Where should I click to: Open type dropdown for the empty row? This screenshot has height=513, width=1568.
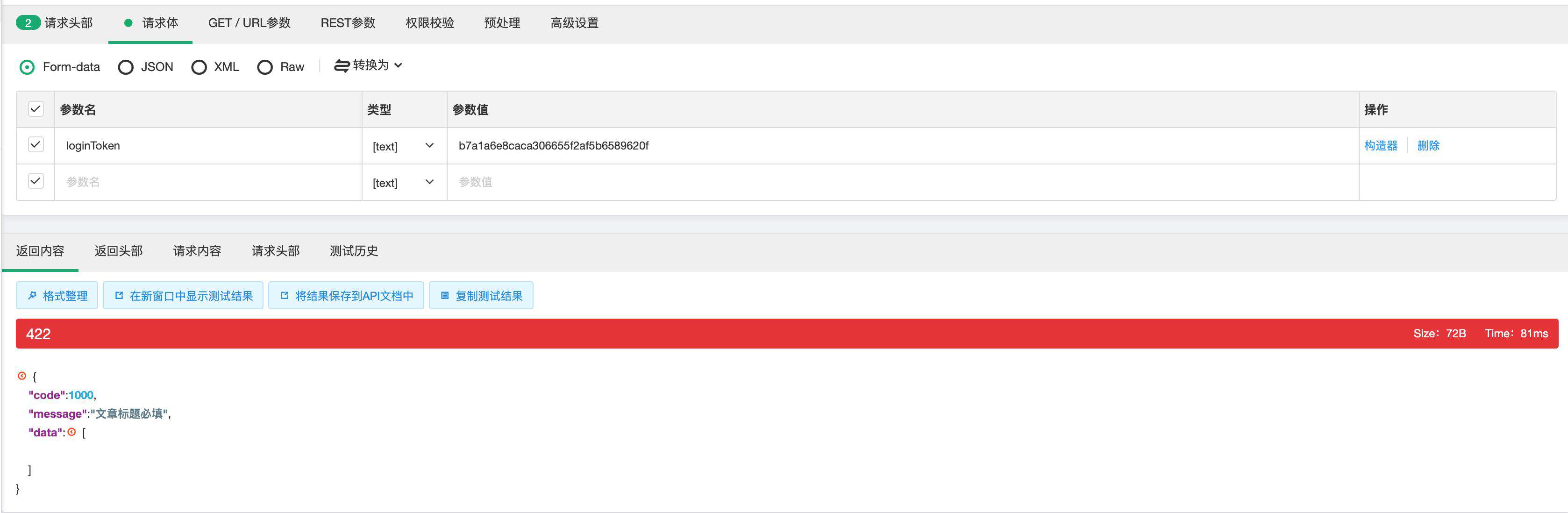[x=404, y=182]
